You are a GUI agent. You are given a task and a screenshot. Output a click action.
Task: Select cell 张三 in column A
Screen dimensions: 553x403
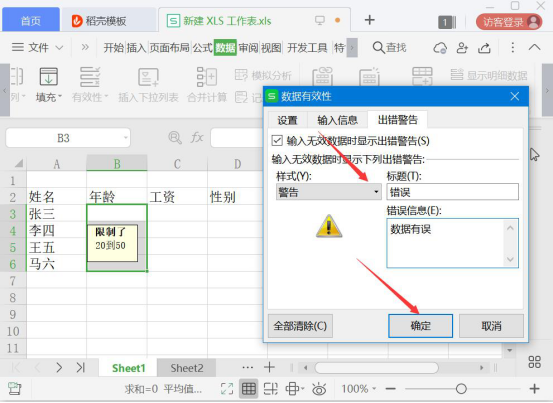click(x=56, y=213)
